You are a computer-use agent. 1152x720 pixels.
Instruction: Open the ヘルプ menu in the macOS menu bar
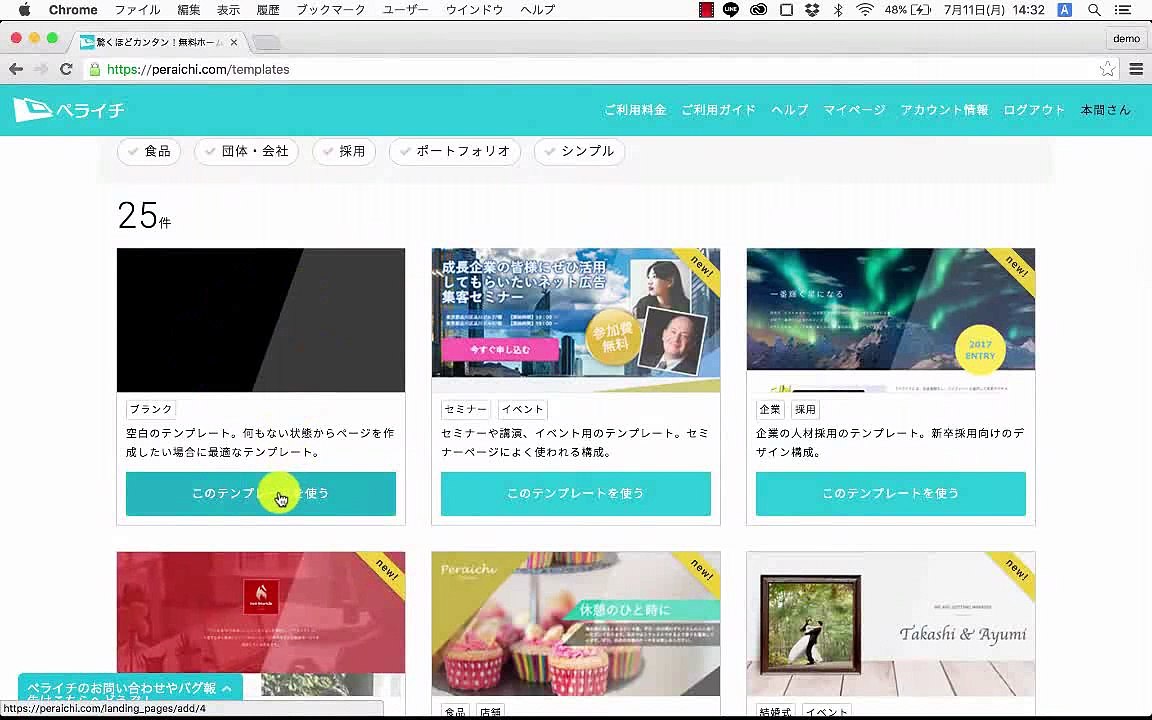[538, 10]
